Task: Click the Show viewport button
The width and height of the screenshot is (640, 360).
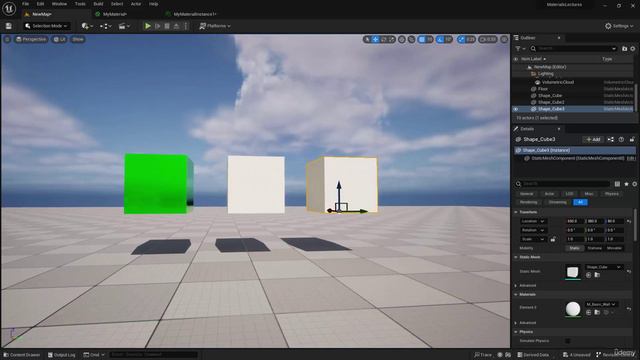Action: pyautogui.click(x=78, y=40)
